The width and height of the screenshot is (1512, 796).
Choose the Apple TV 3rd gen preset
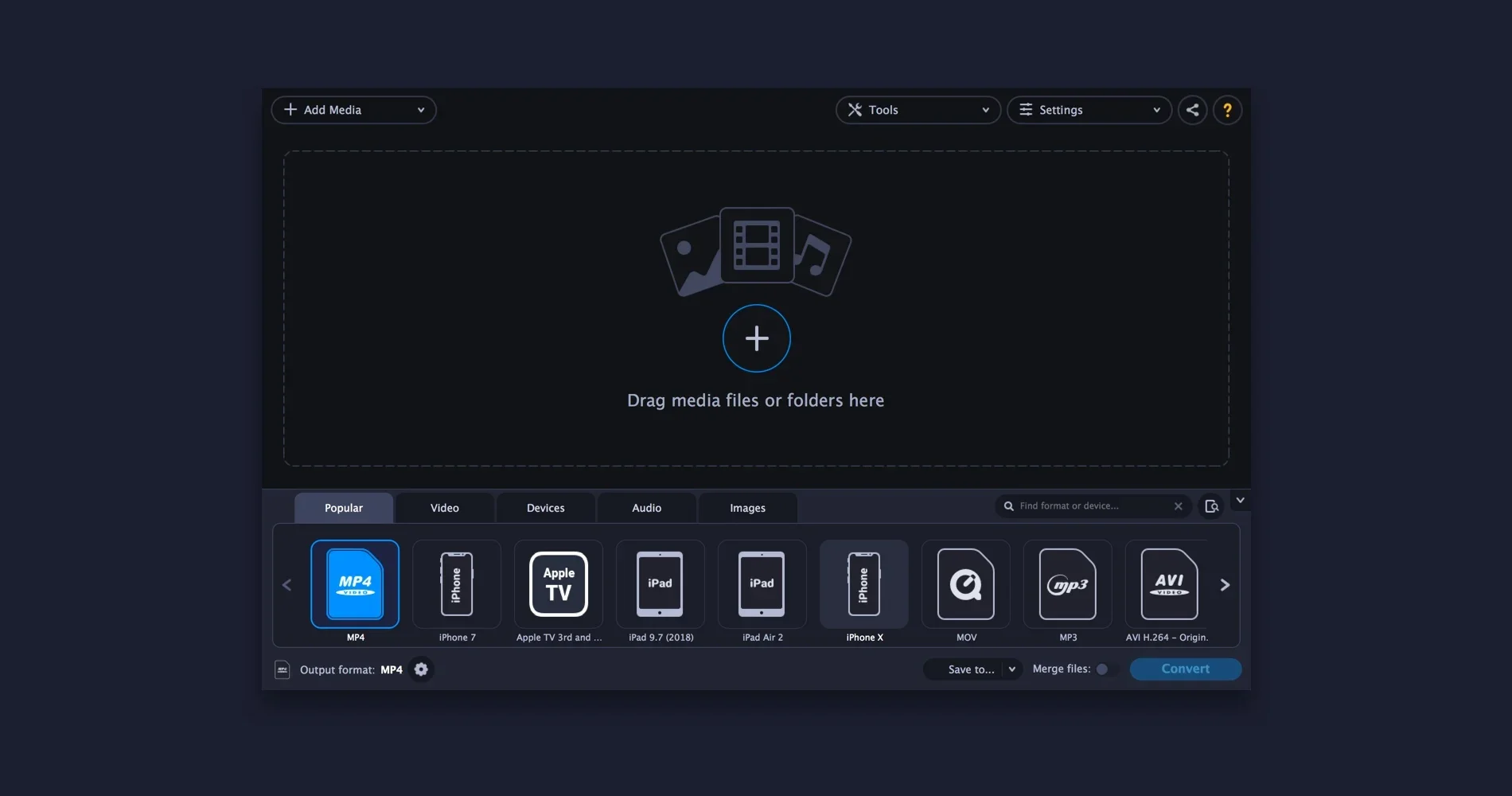click(558, 585)
